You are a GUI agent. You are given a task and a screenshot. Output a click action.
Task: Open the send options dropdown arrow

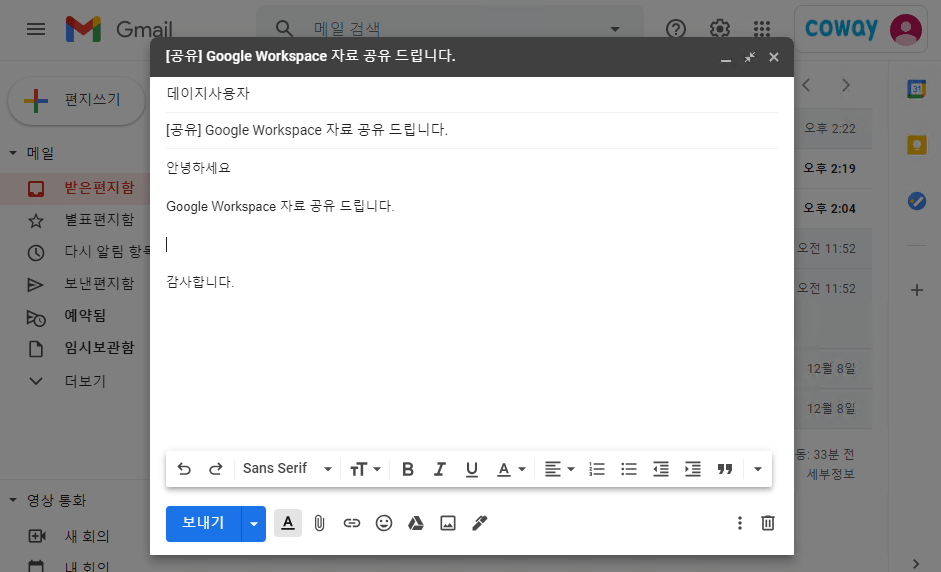254,523
